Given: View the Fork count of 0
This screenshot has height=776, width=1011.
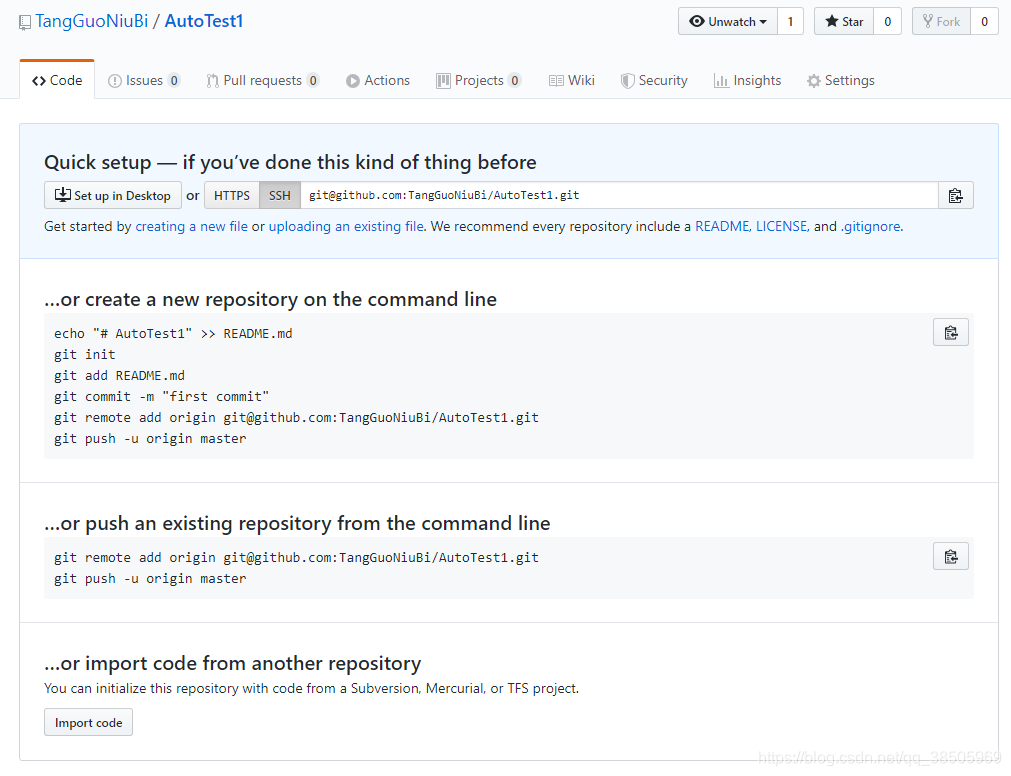Looking at the screenshot, I should [984, 21].
